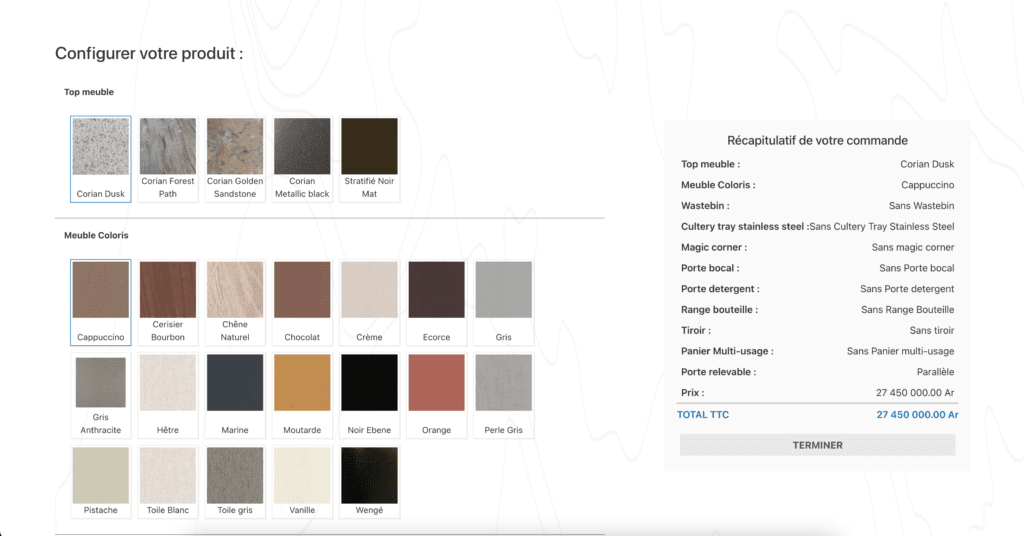The height and width of the screenshot is (536, 1024).
Task: Click the TERMINER button
Action: pos(817,445)
